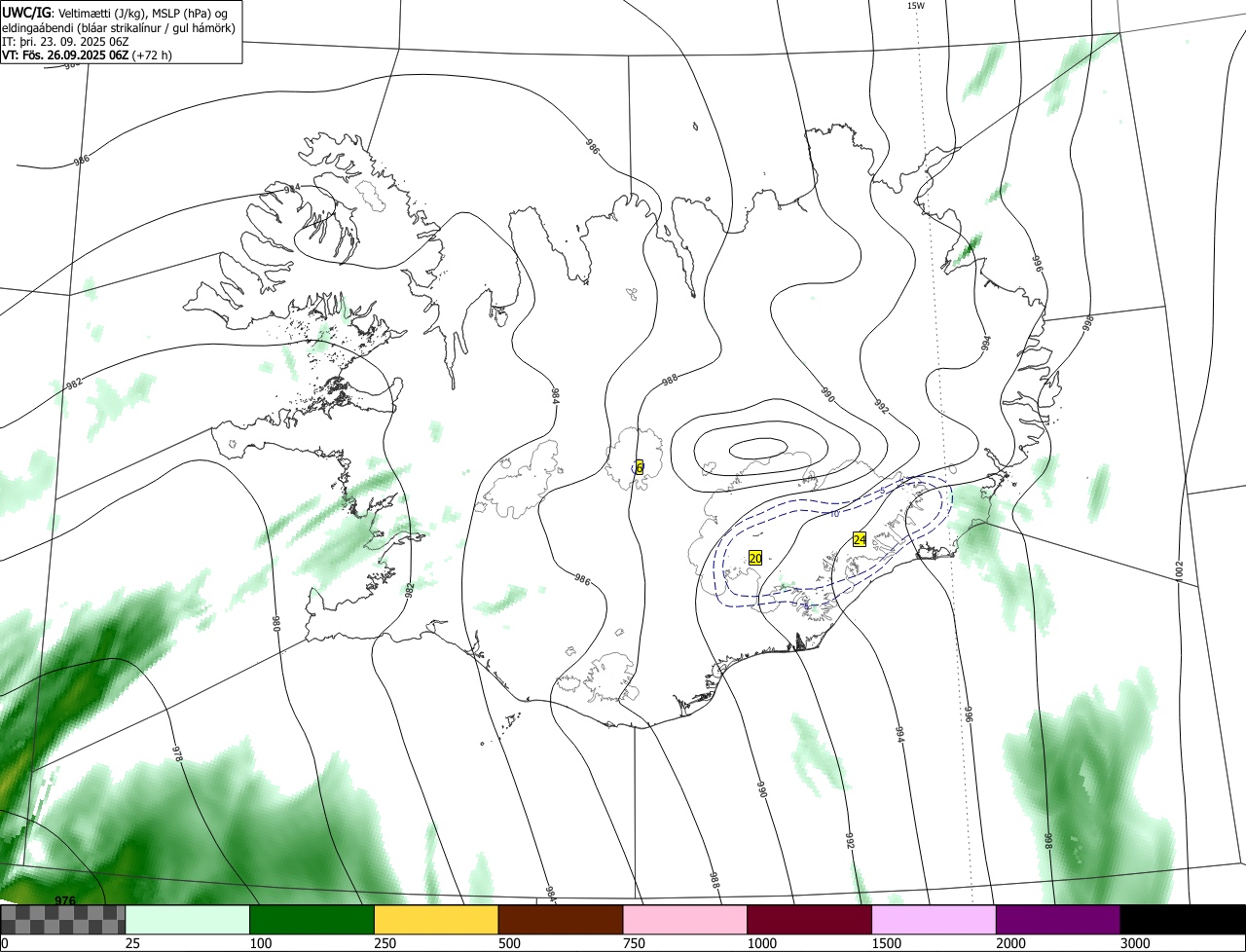Pick the light pink 750–1000 legend swatch

685,919
